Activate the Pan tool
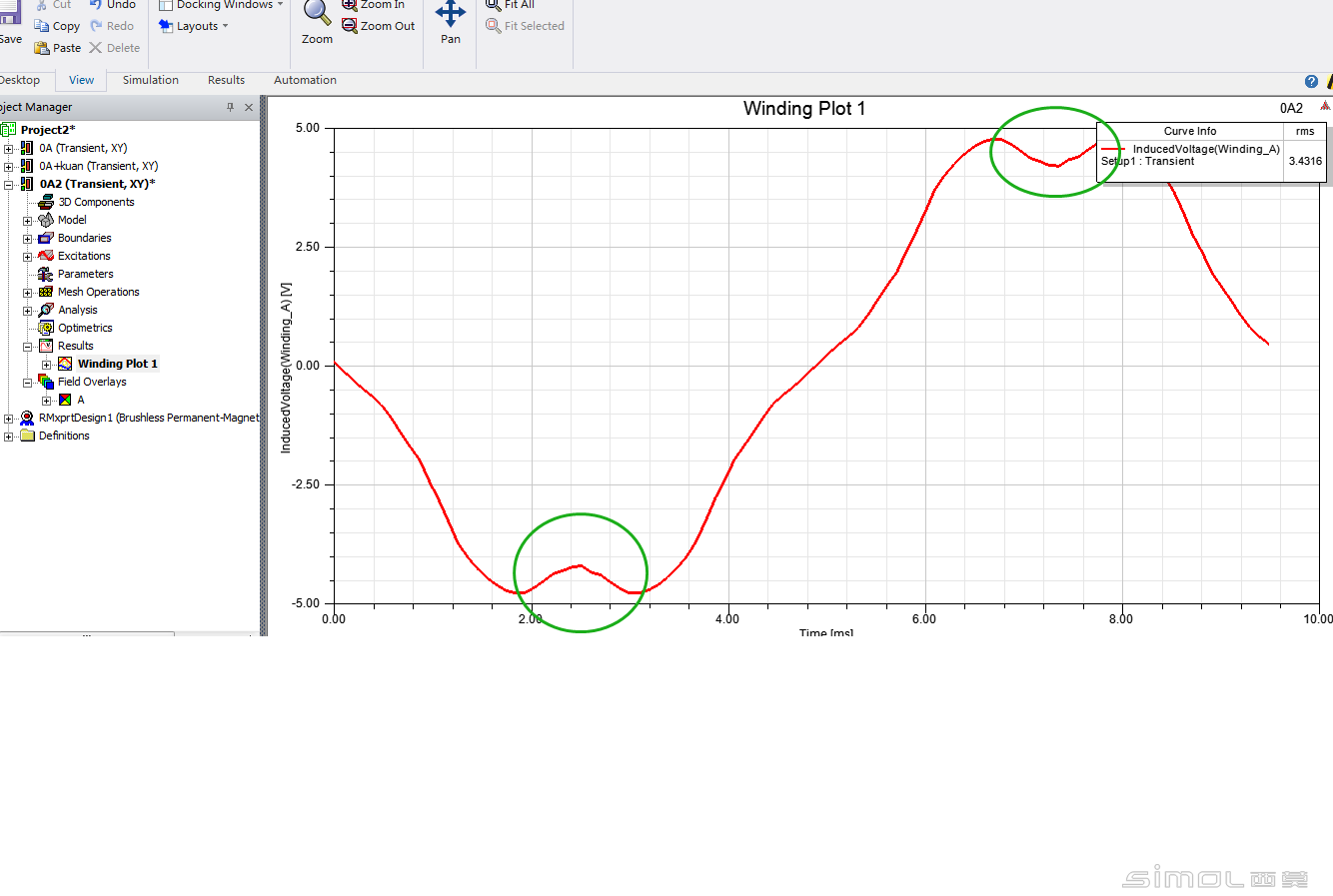 coord(451,22)
